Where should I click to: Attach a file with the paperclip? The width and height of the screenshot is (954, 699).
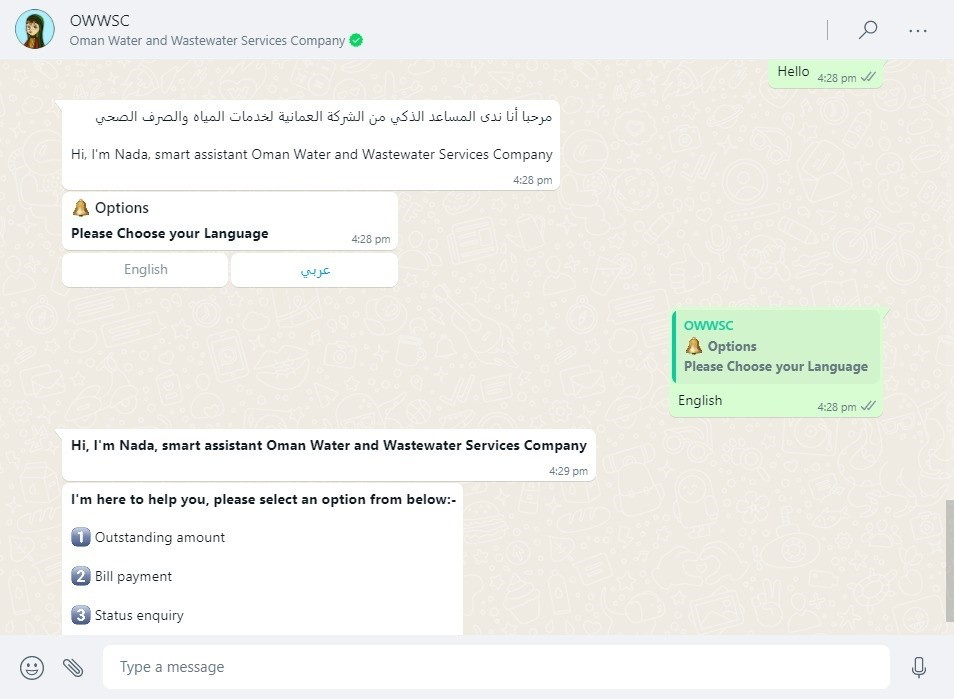[x=73, y=667]
